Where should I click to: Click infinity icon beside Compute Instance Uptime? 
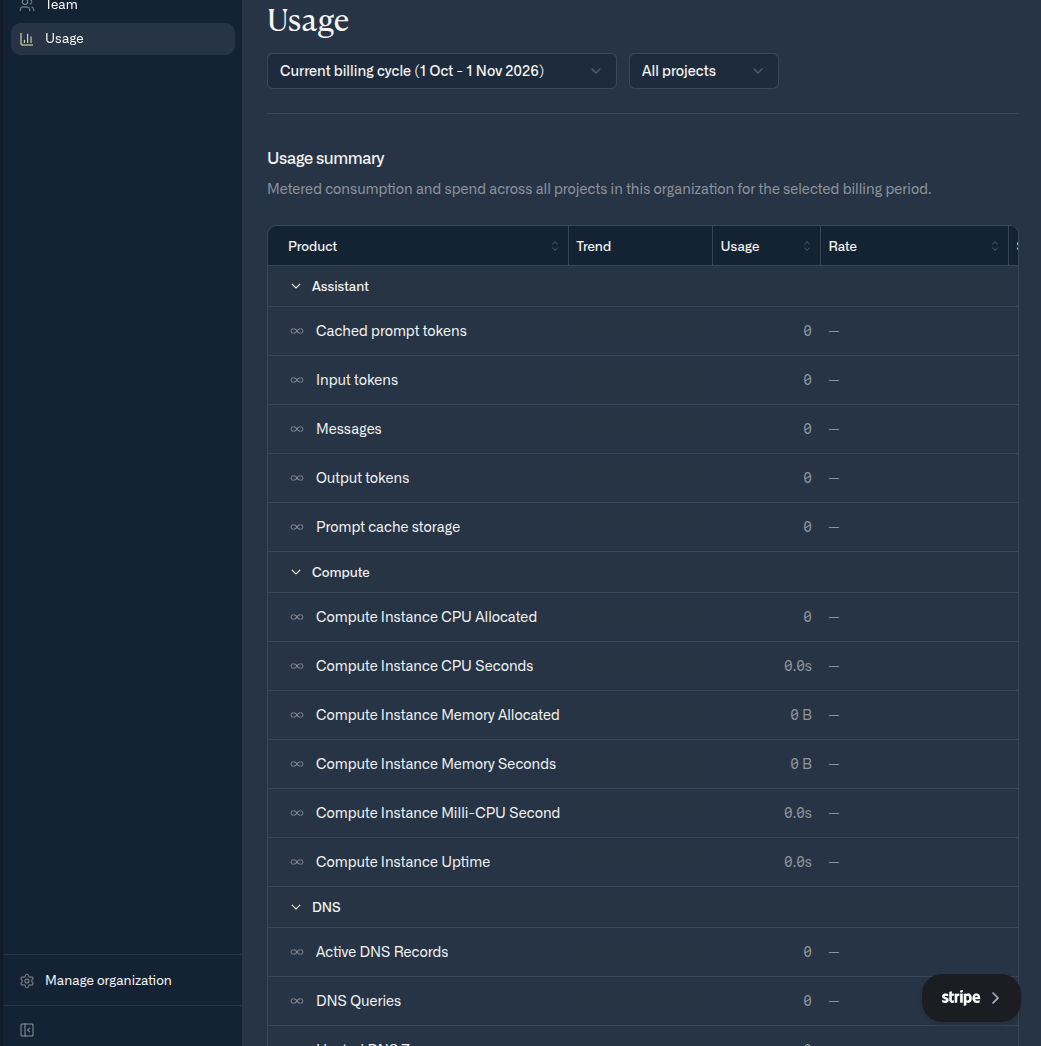pos(297,863)
